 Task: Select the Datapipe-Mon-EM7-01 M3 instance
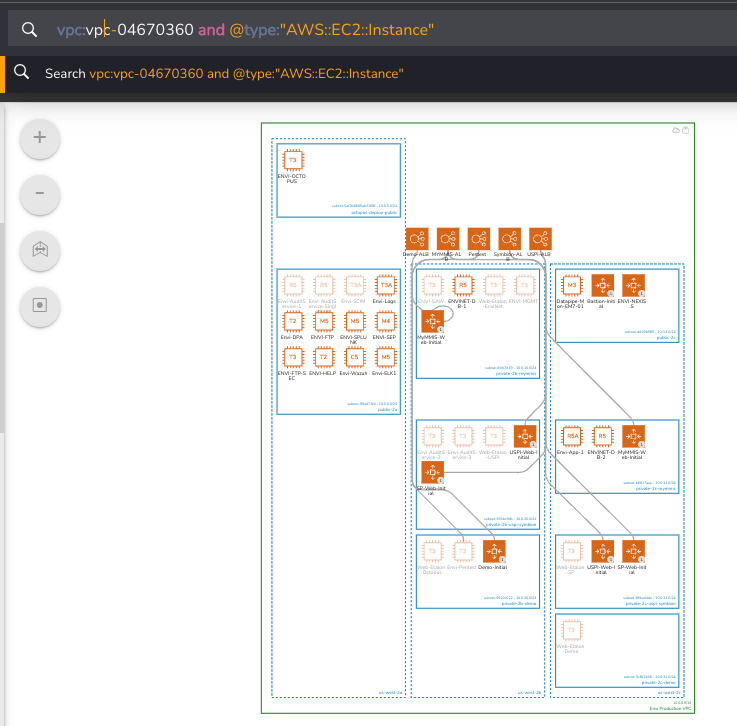point(572,285)
